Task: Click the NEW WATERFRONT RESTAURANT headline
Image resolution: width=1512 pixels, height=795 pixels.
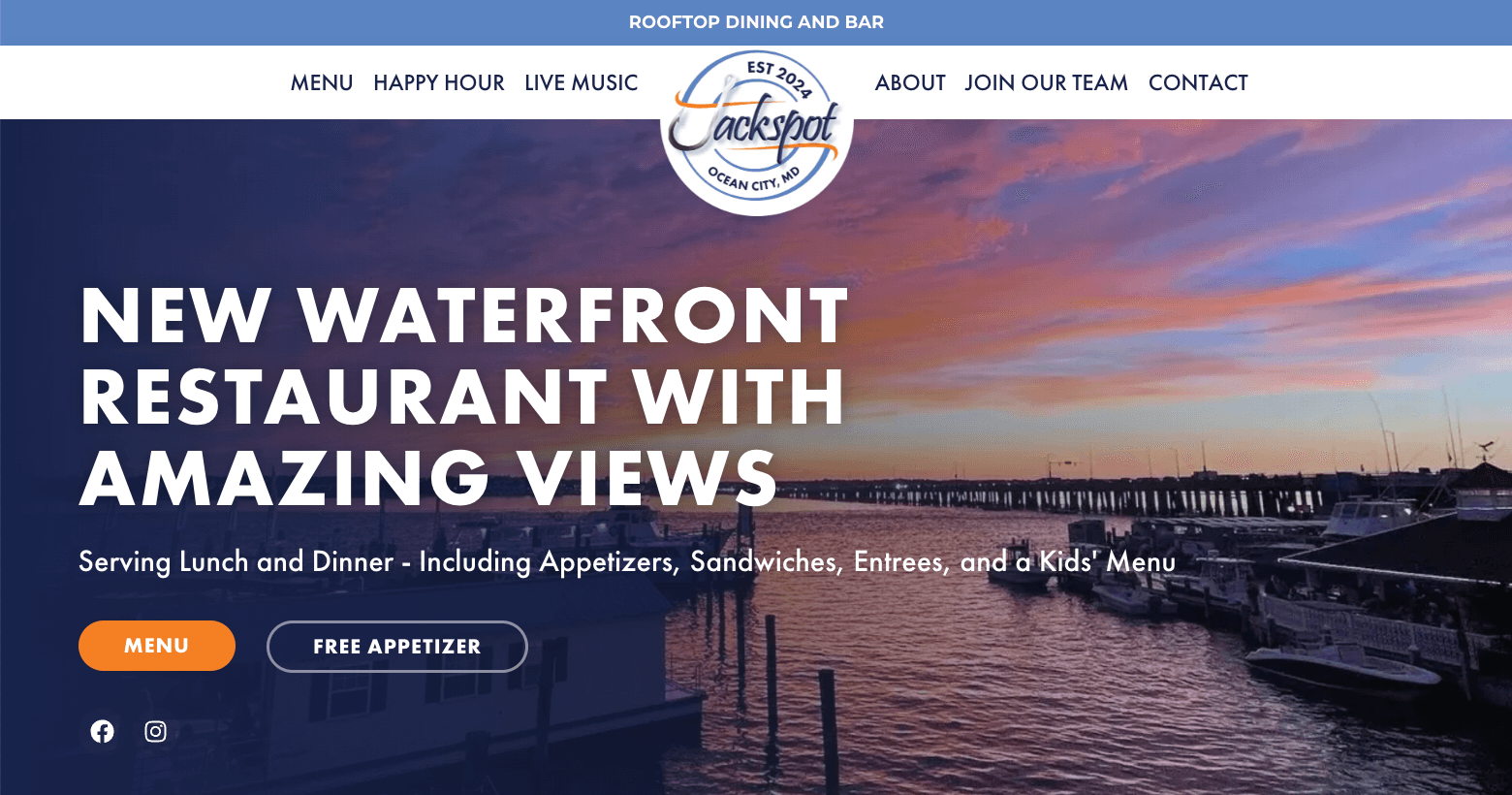Action: (x=463, y=396)
